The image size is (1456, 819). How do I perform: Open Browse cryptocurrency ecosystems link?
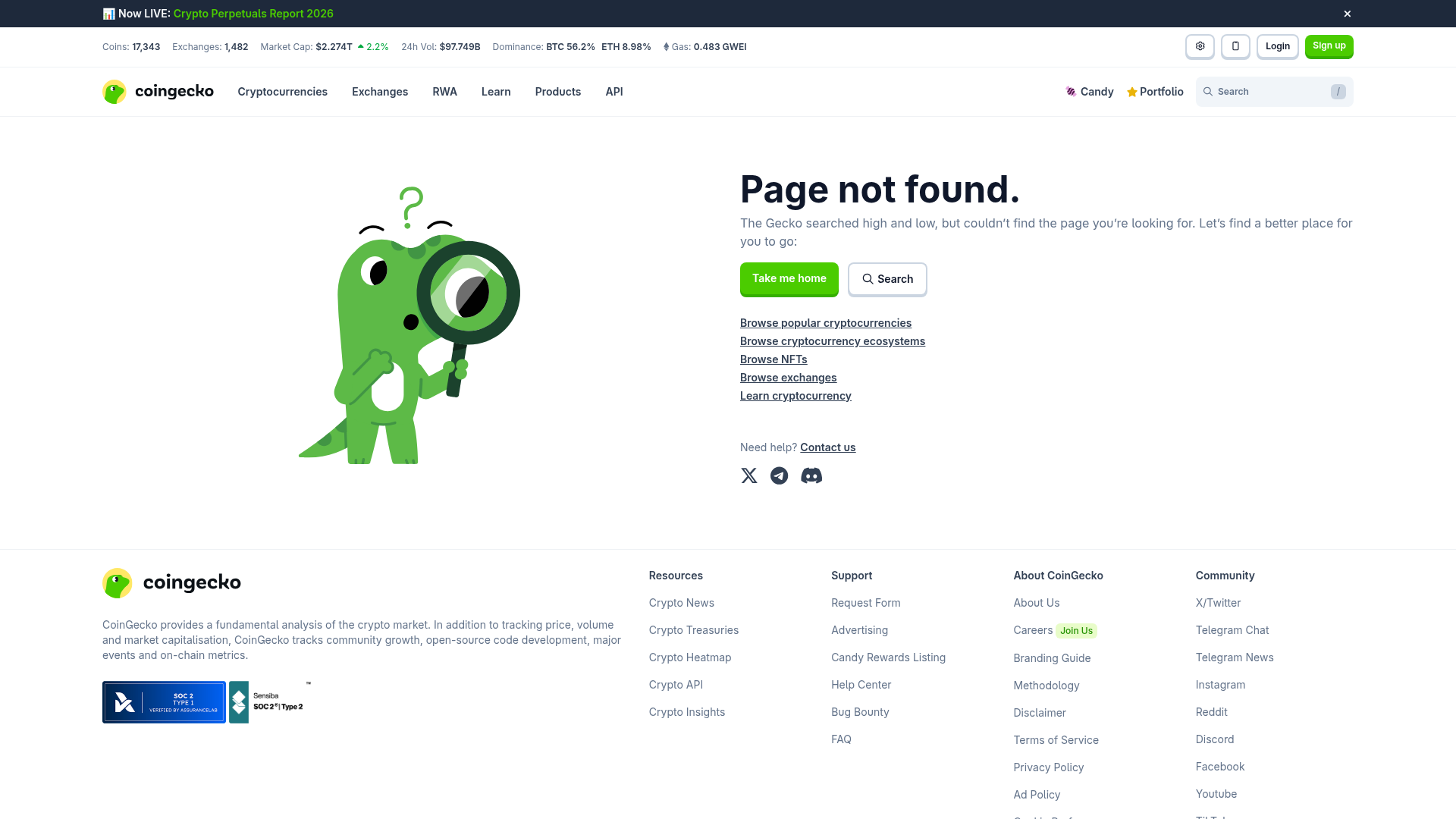[833, 341]
